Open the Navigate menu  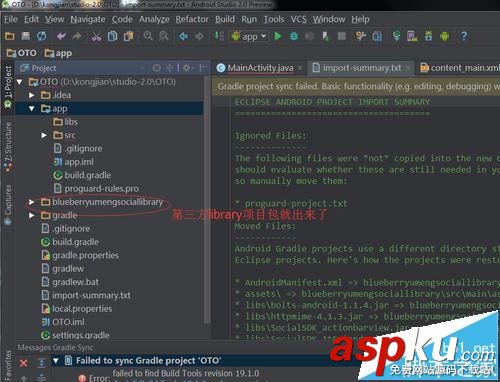pos(88,19)
